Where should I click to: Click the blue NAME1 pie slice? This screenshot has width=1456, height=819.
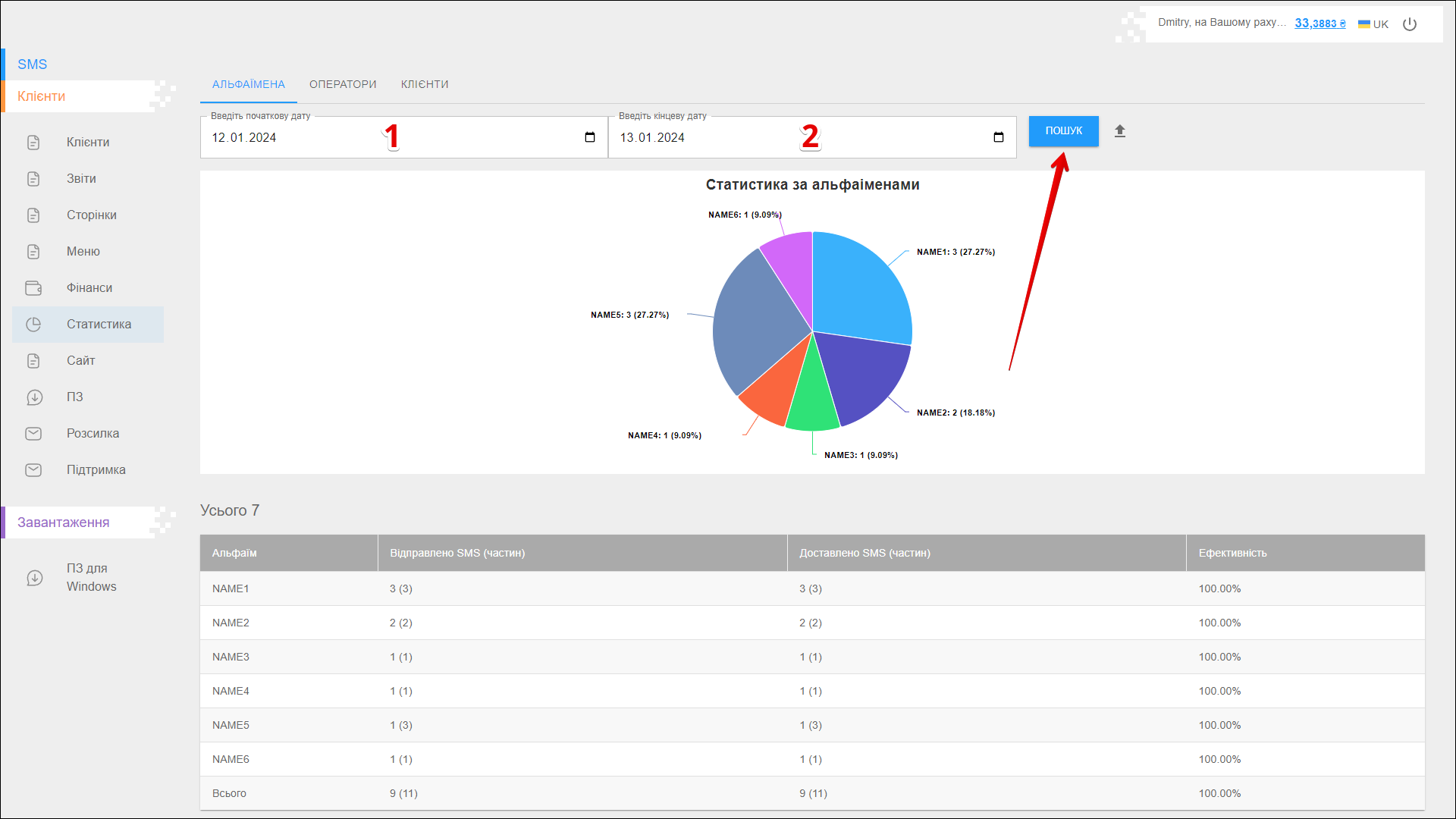(x=857, y=288)
